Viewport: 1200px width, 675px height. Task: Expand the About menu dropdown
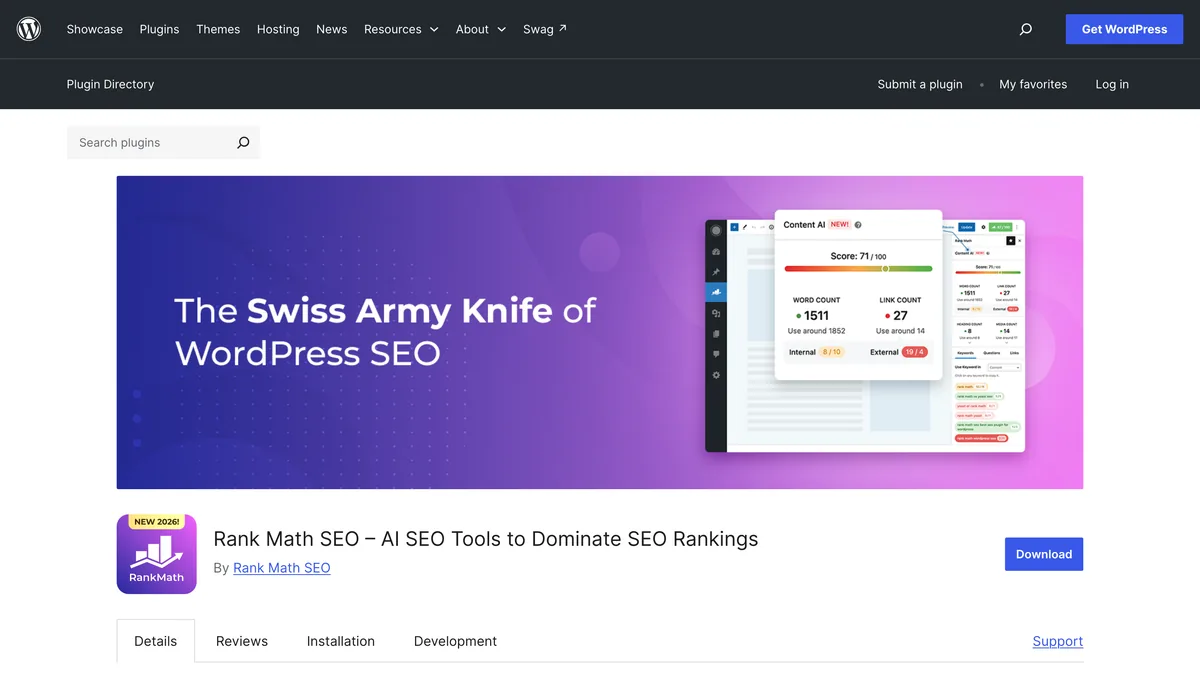point(481,29)
